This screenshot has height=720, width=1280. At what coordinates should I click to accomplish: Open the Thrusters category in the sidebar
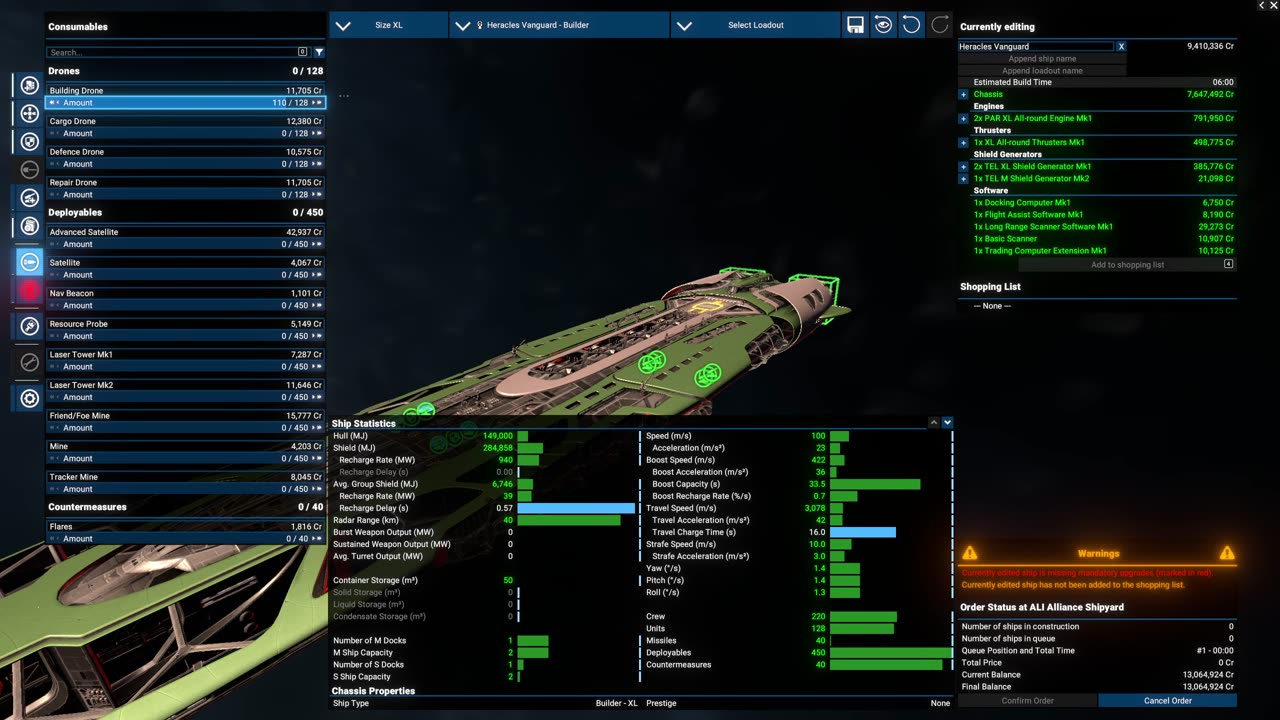point(30,113)
